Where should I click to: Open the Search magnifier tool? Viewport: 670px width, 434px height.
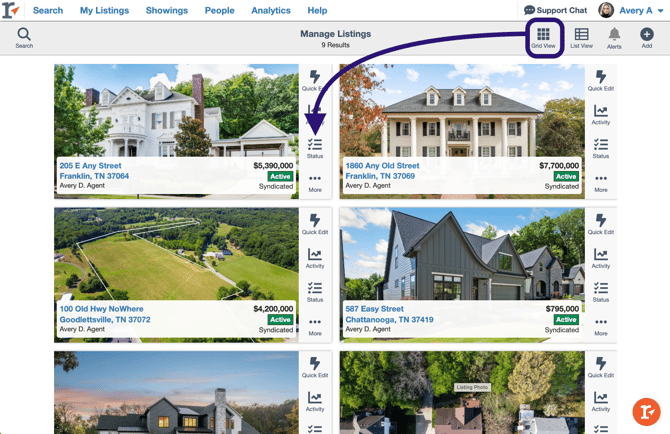tap(24, 38)
